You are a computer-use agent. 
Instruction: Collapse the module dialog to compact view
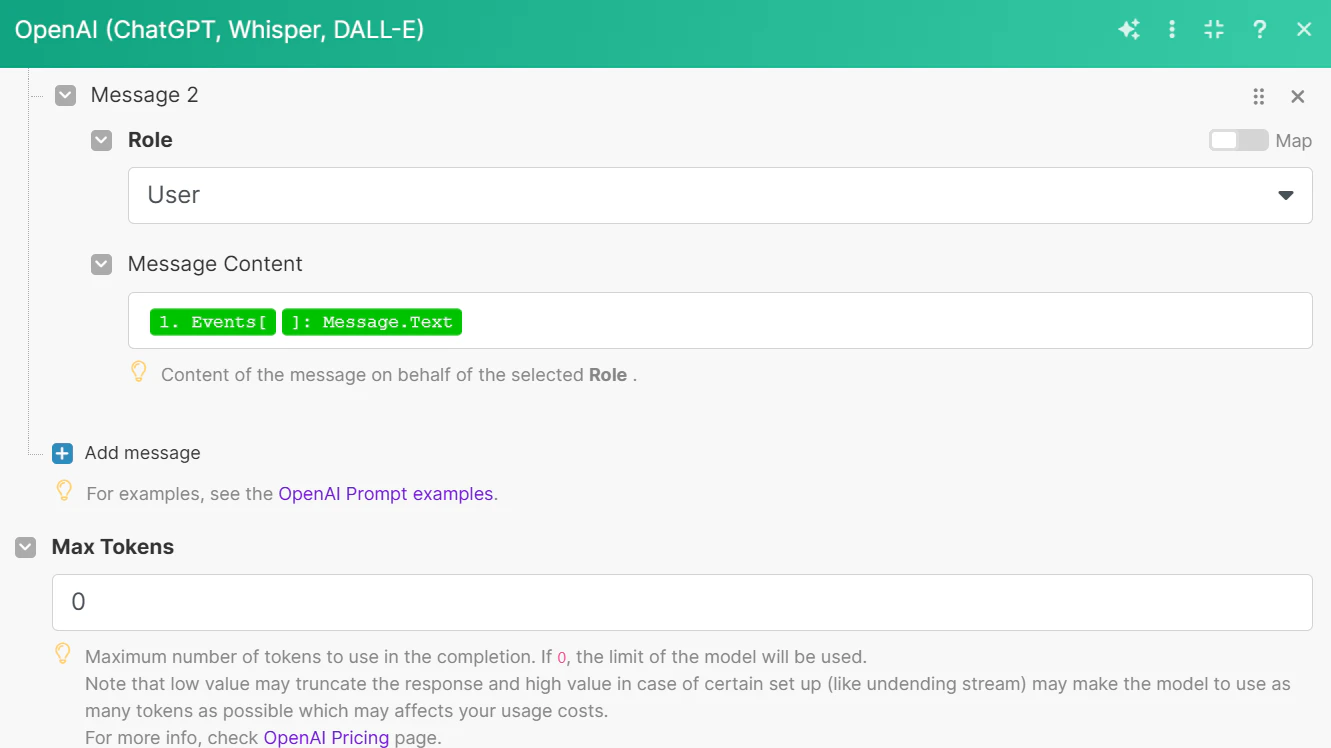(x=1214, y=30)
